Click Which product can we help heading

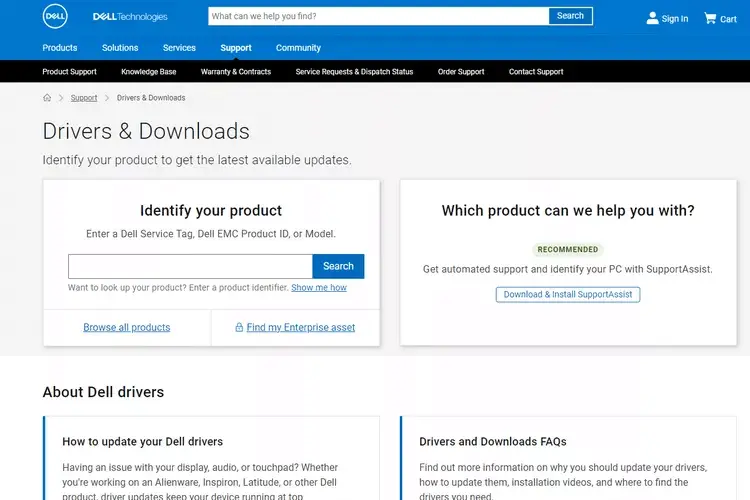click(x=568, y=211)
